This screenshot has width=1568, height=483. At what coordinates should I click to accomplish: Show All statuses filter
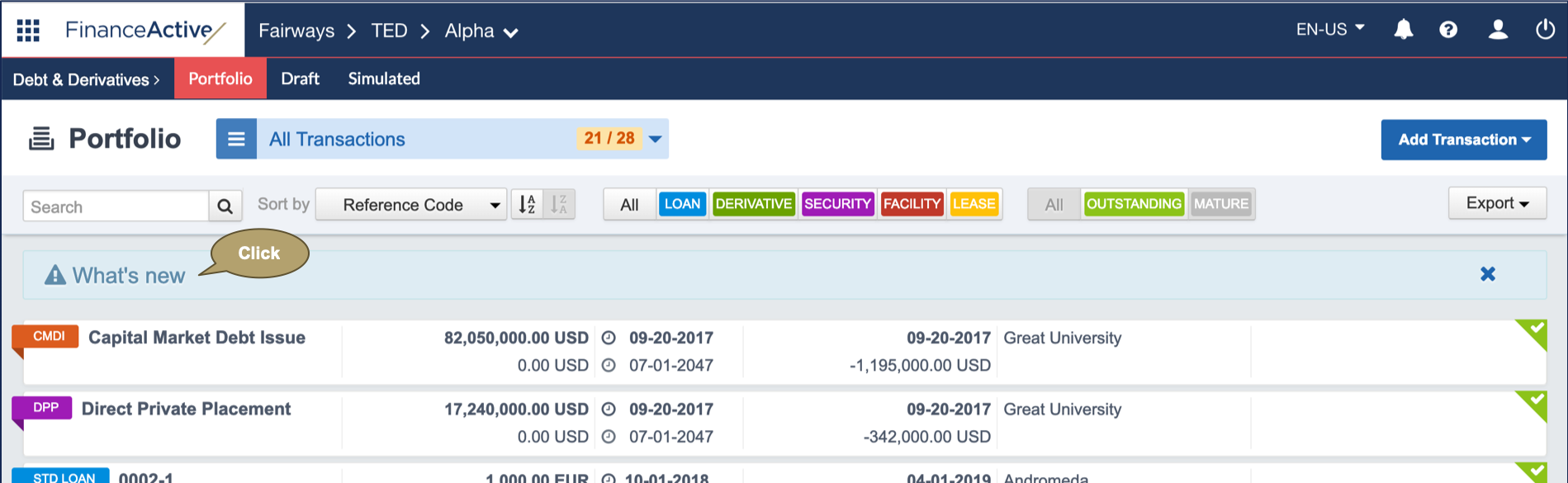coord(1054,205)
